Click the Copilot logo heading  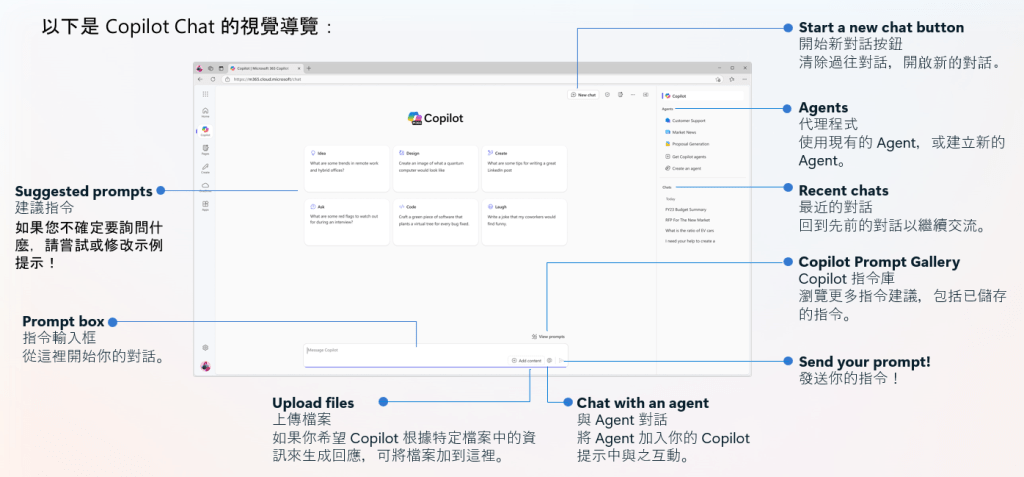point(436,118)
